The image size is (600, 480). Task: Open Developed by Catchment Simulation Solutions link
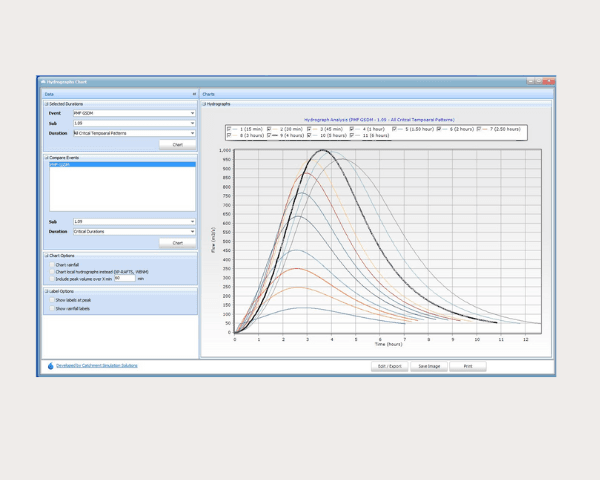97,366
